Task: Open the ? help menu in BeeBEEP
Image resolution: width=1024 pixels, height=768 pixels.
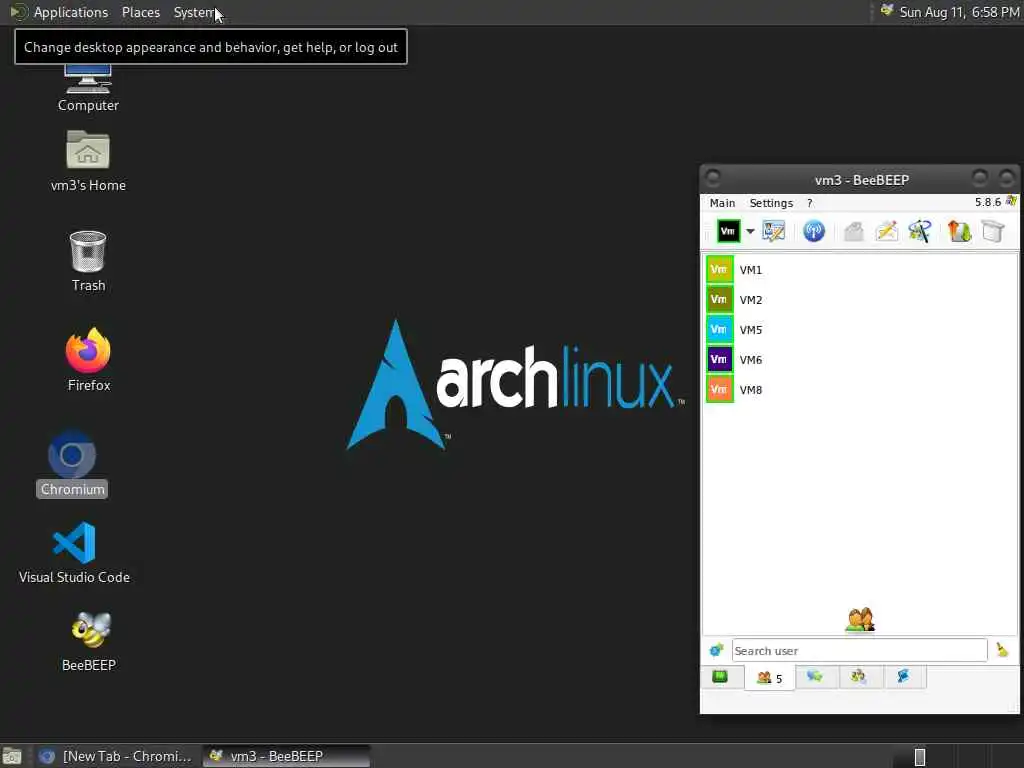Action: pyautogui.click(x=810, y=203)
